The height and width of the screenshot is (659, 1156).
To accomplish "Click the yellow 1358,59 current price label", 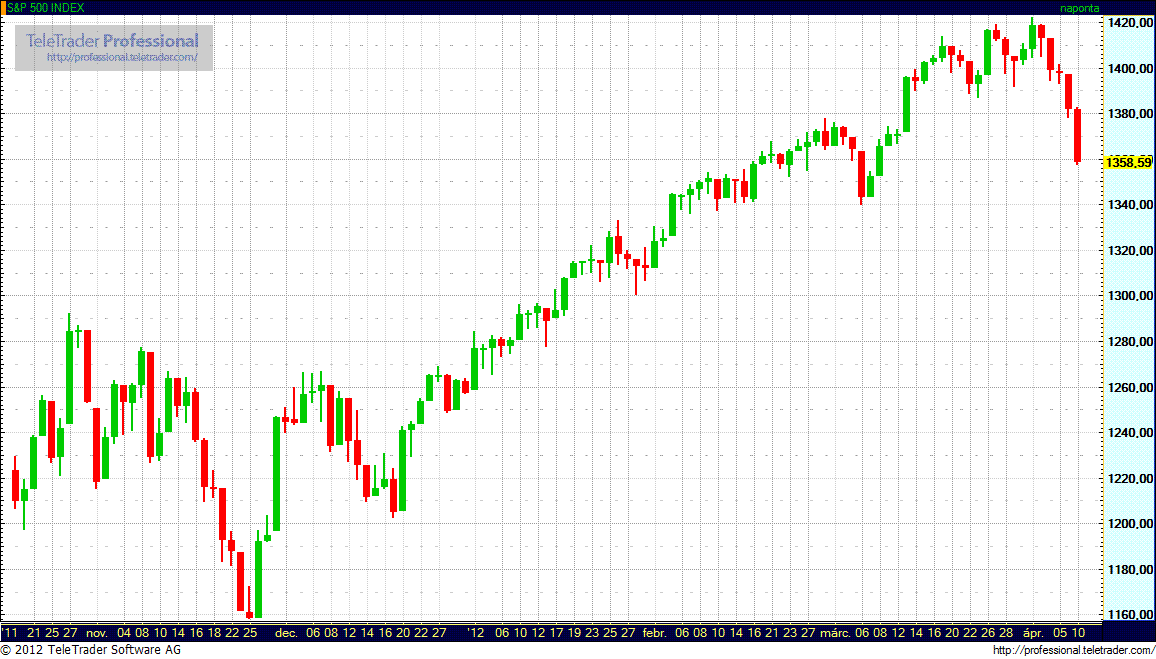I will pyautogui.click(x=1127, y=161).
